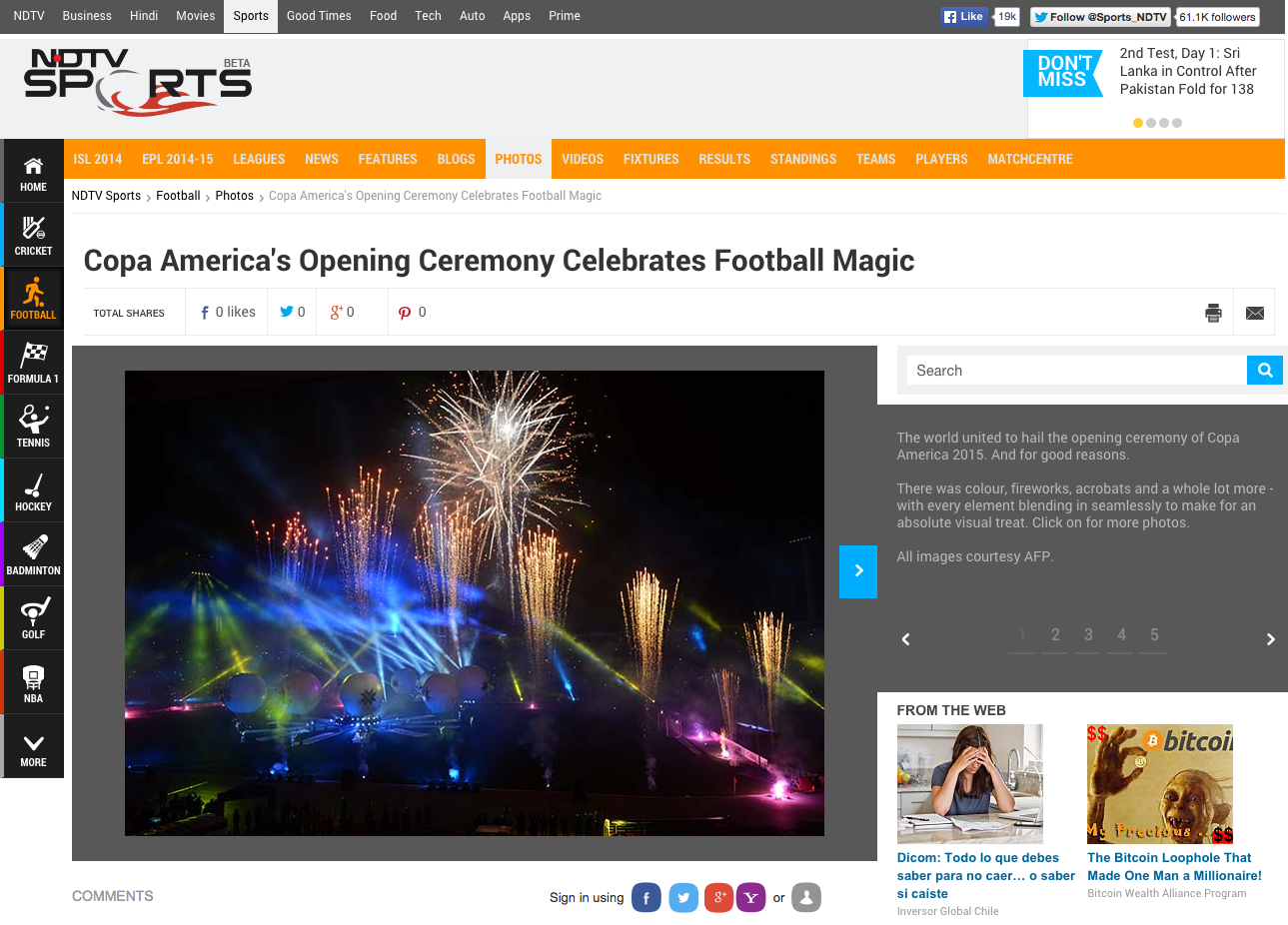Click the blue search magnifier button
The height and width of the screenshot is (925, 1288).
click(1265, 371)
